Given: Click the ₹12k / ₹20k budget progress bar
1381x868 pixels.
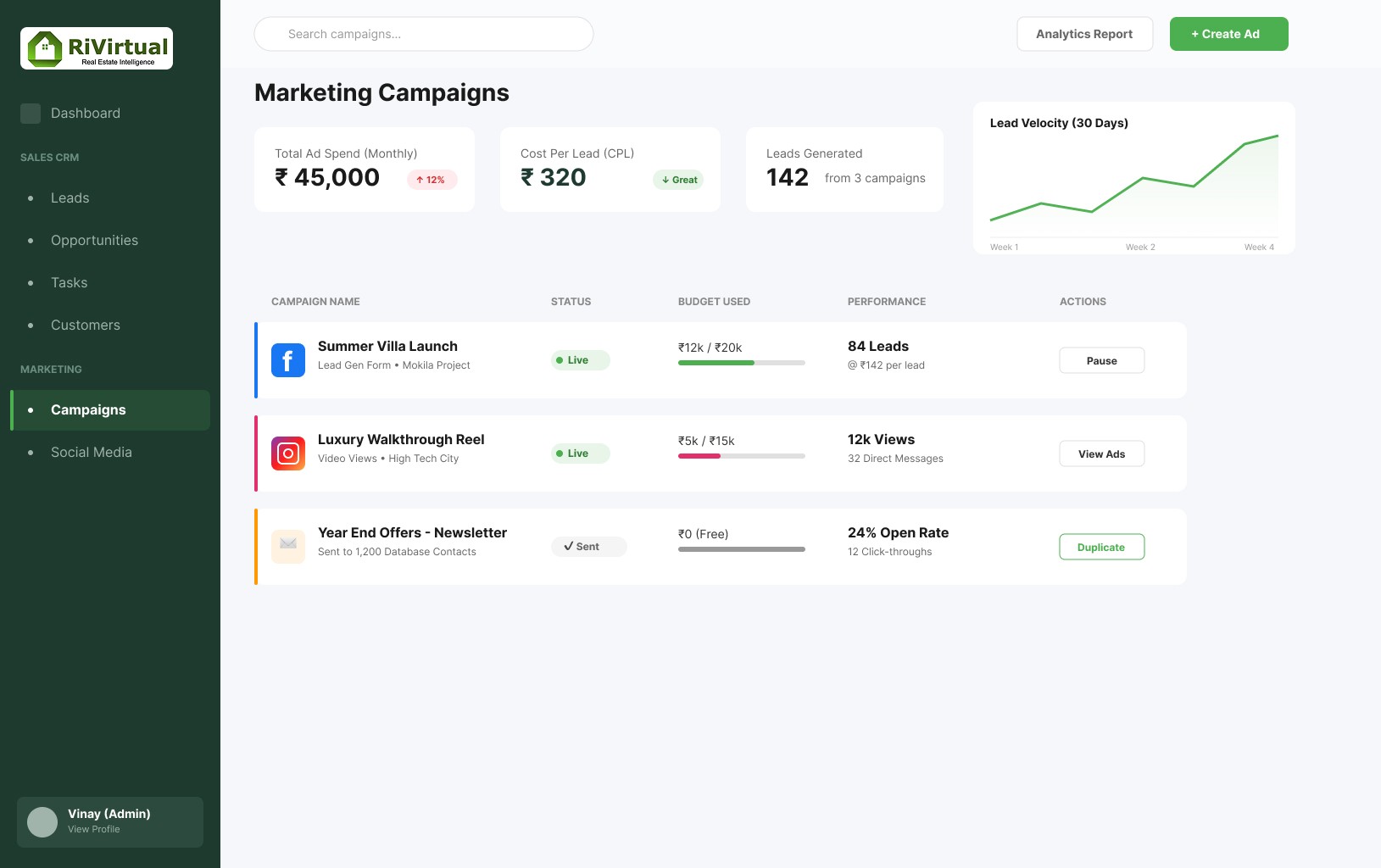Looking at the screenshot, I should click(x=742, y=363).
